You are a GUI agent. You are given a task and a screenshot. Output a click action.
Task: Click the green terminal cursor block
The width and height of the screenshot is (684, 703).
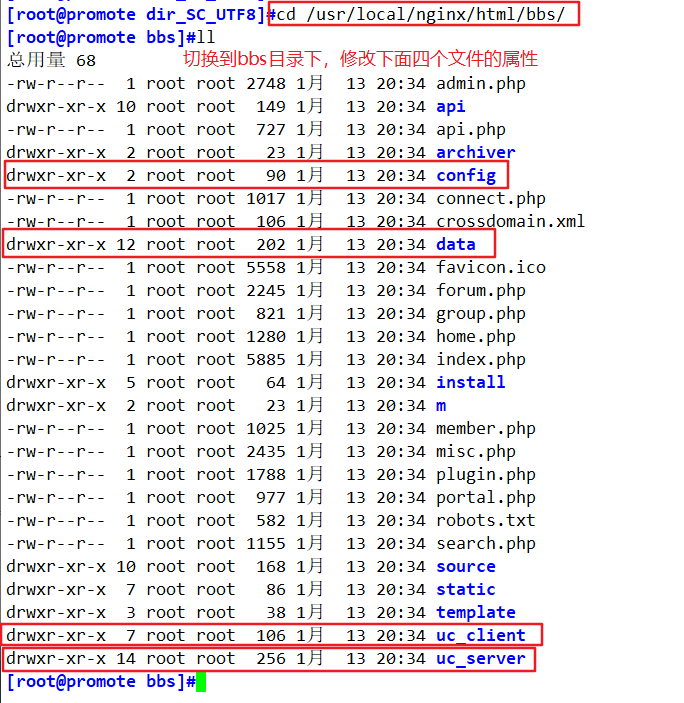click(201, 682)
